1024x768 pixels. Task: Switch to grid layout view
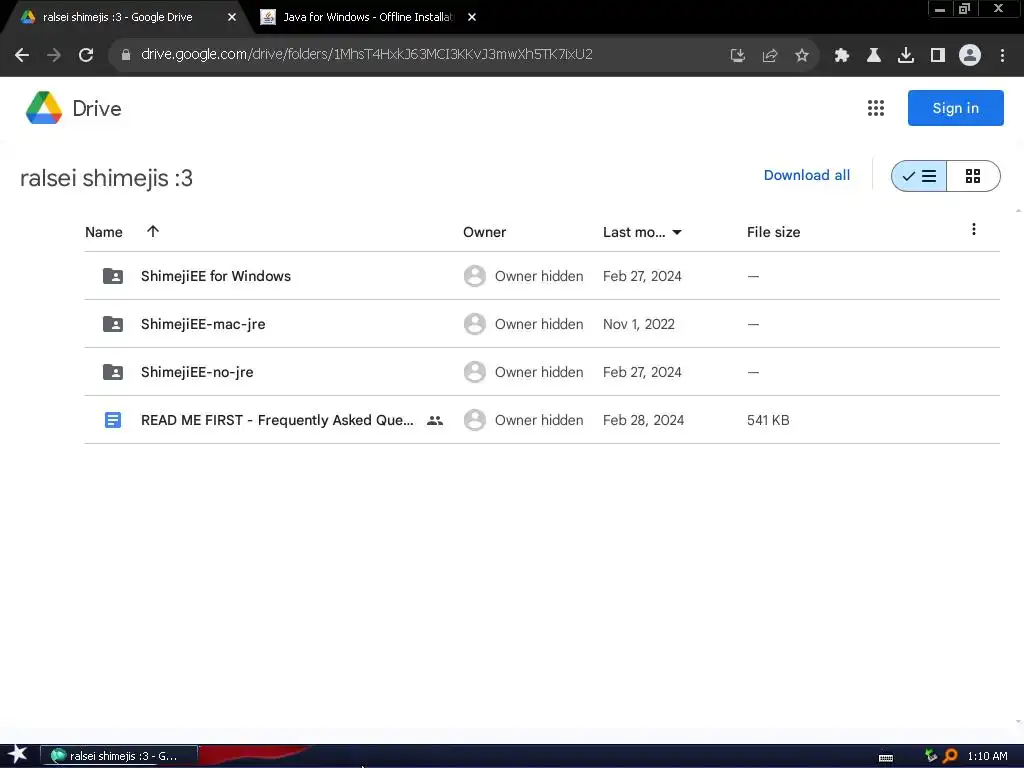[973, 176]
